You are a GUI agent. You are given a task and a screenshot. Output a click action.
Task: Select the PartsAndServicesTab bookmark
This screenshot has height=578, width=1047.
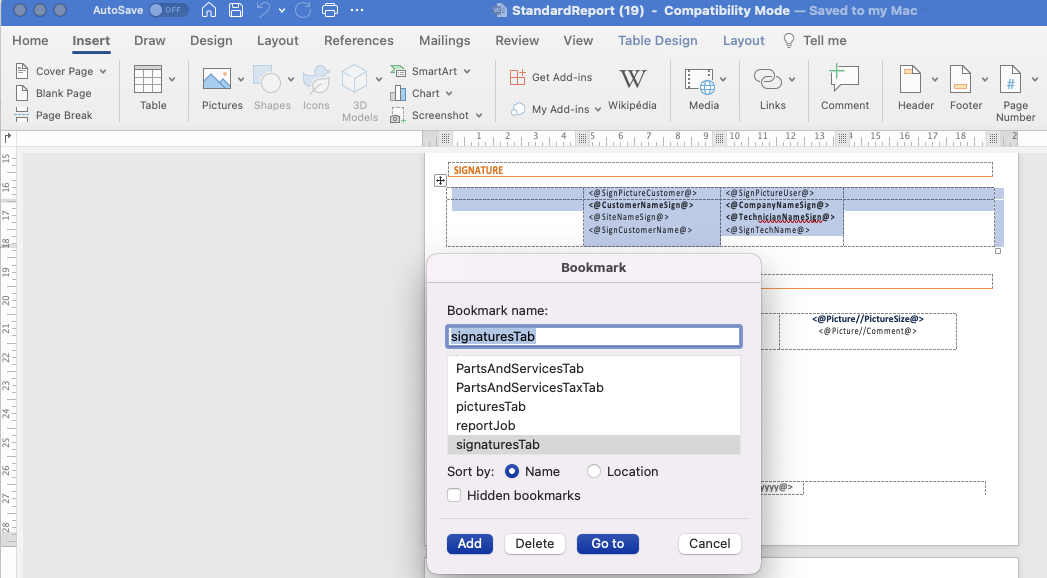[x=594, y=368]
